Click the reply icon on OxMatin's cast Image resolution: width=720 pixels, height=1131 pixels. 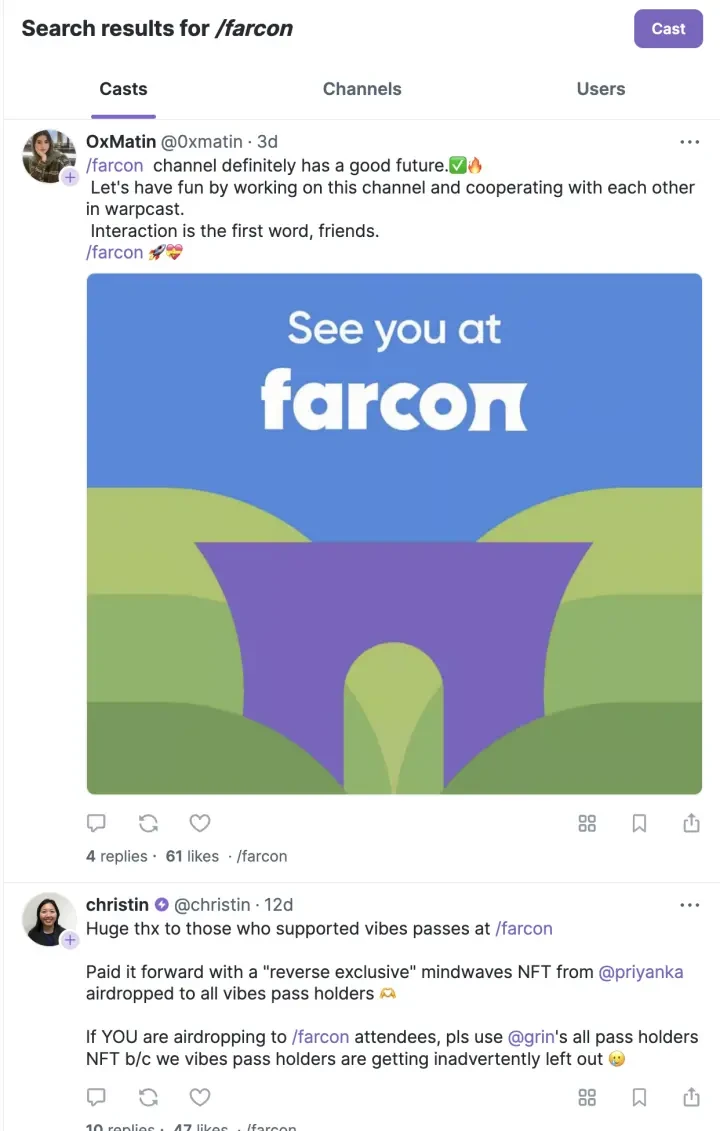96,822
